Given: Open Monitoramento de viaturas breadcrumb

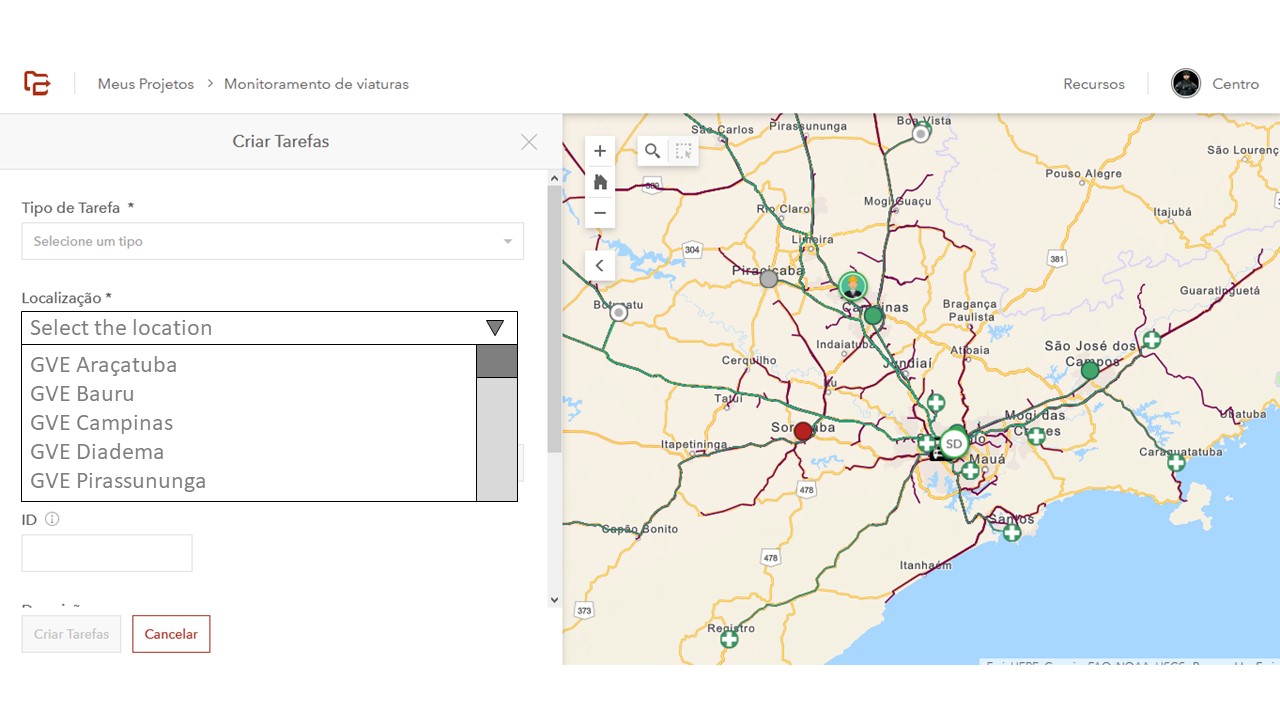Looking at the screenshot, I should (316, 84).
